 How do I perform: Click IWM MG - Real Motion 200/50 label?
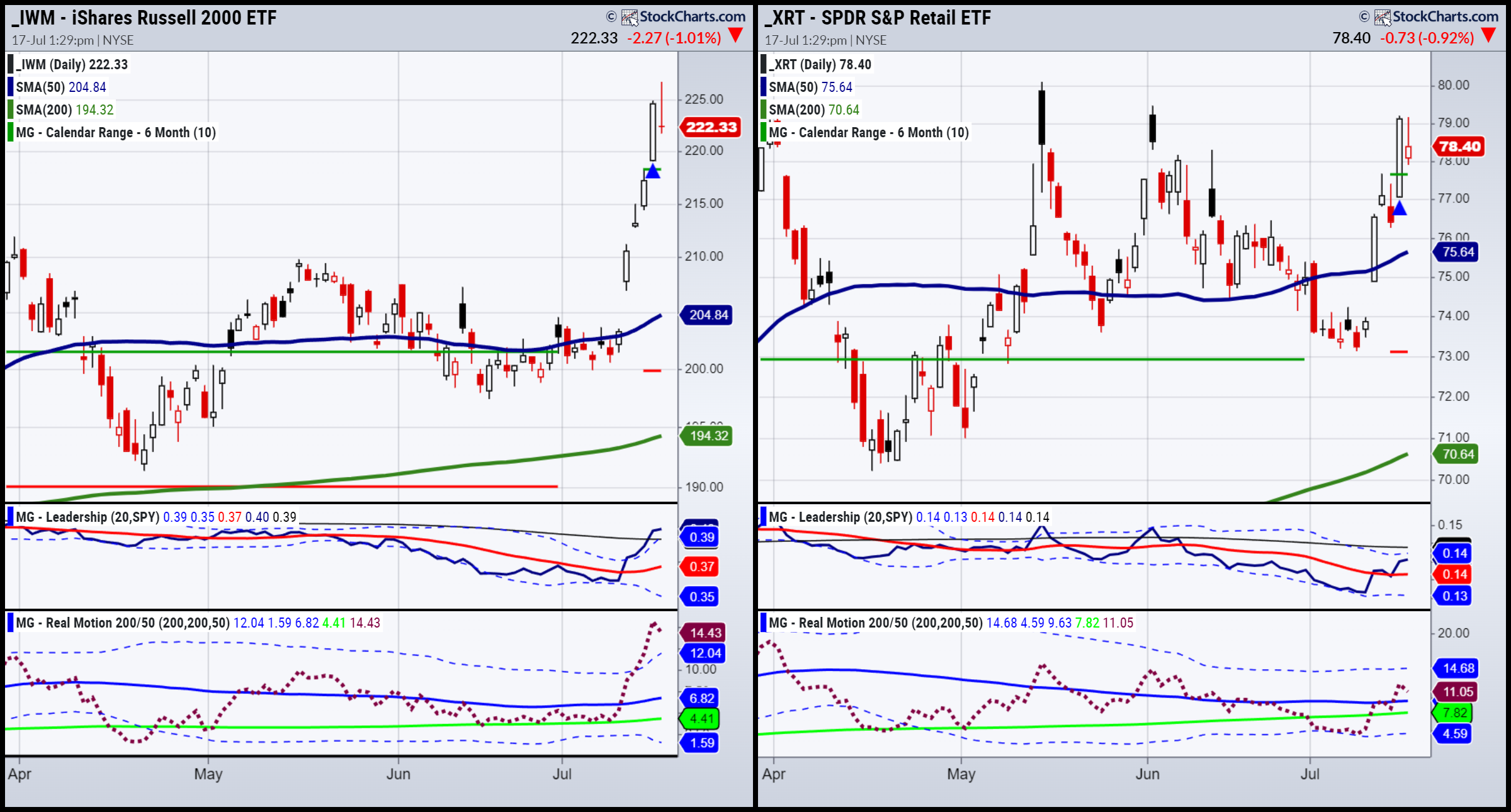click(123, 623)
